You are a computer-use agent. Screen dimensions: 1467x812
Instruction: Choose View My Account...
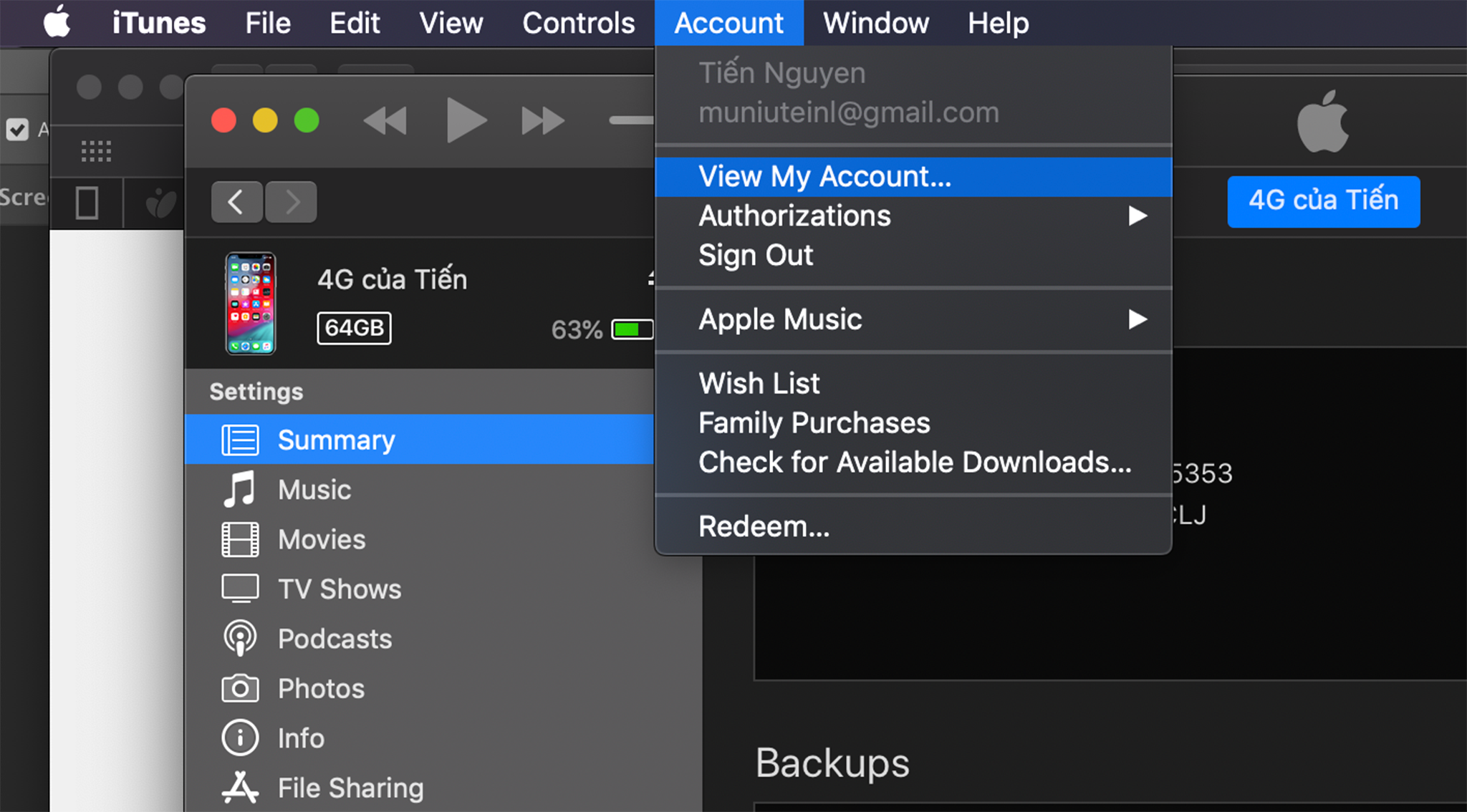point(913,177)
